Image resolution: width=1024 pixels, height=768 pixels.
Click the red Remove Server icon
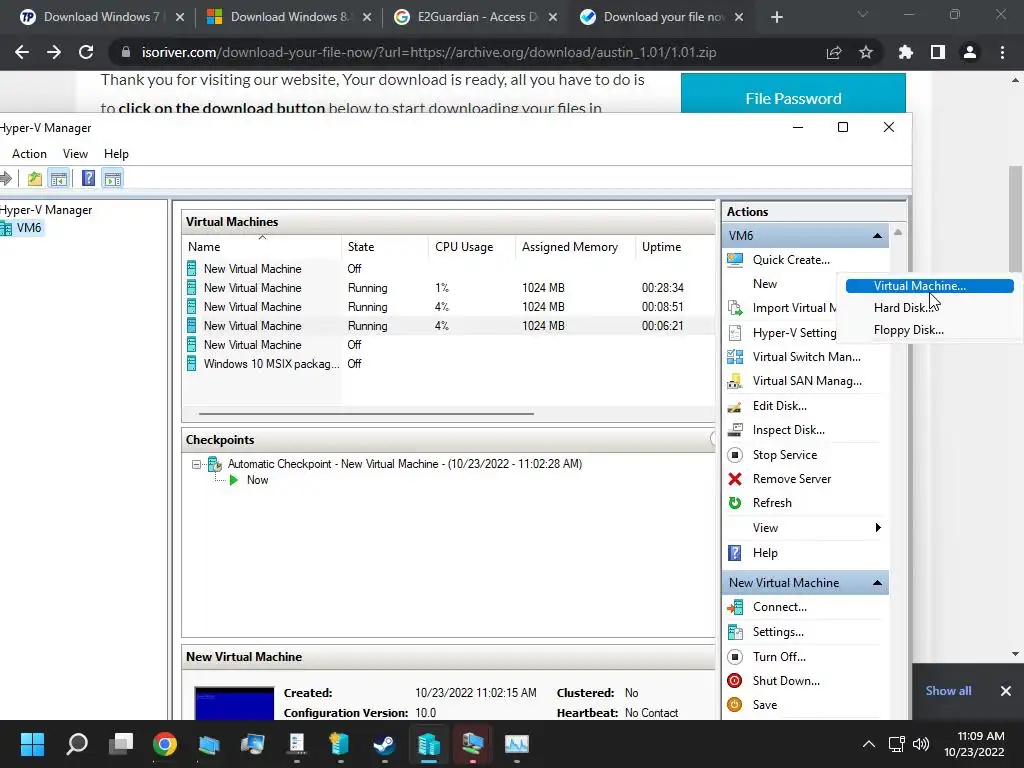click(x=735, y=479)
